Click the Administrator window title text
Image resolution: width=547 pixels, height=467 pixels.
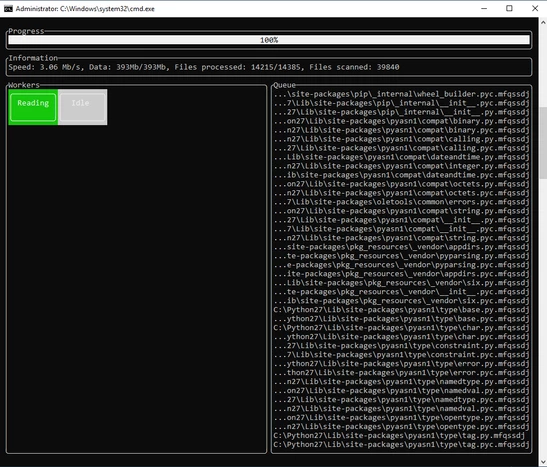point(85,9)
